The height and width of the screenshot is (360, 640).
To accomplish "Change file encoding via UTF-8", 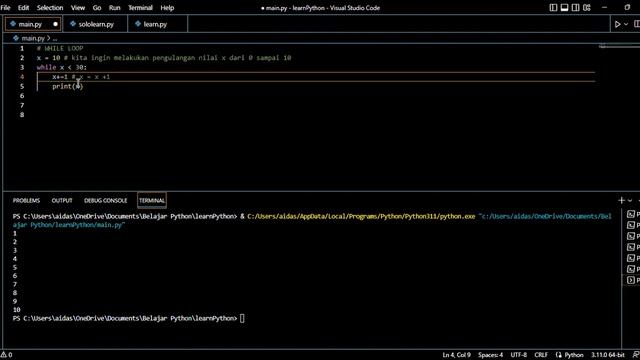I will click(518, 355).
